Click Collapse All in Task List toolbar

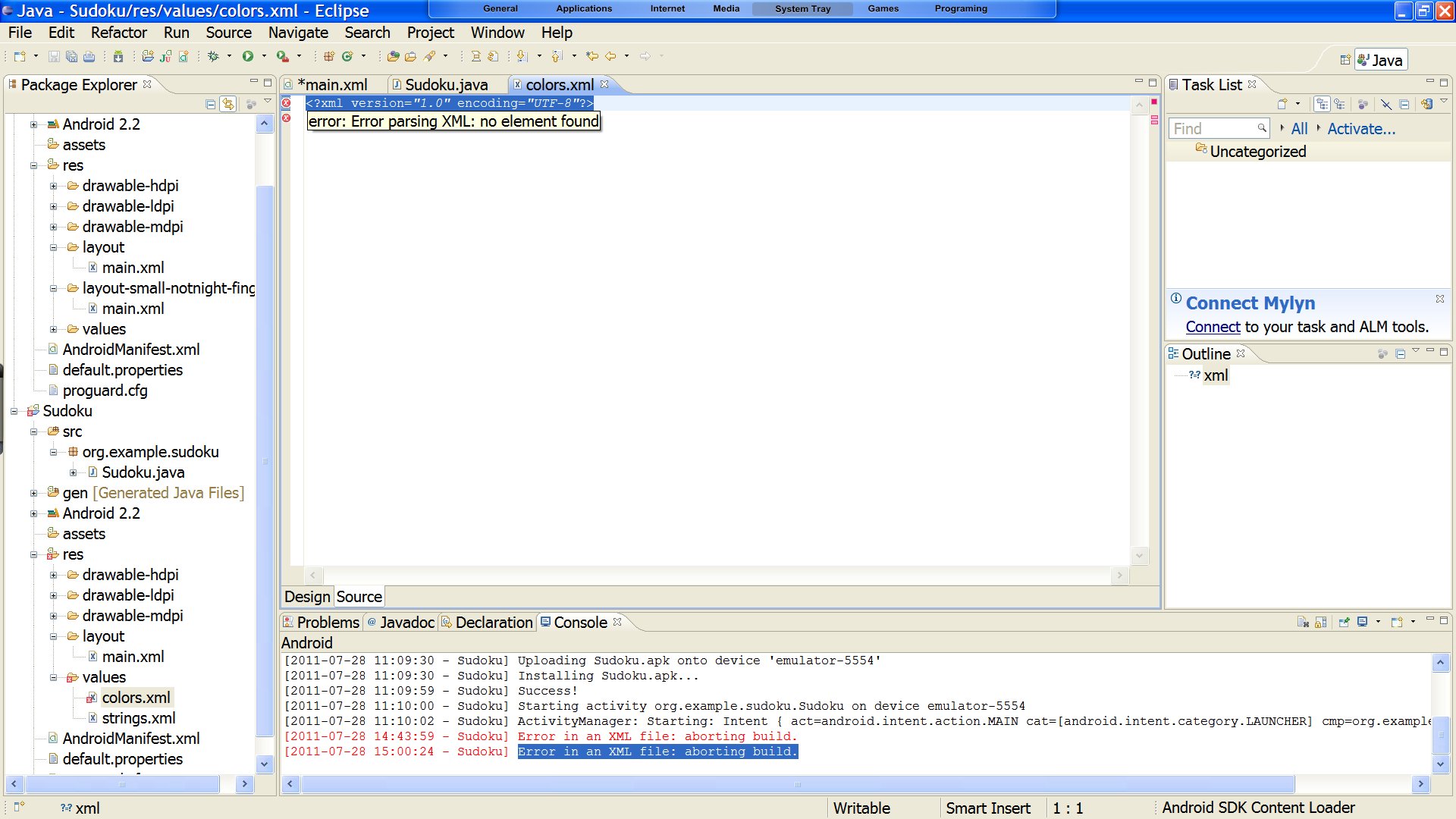[x=1404, y=105]
